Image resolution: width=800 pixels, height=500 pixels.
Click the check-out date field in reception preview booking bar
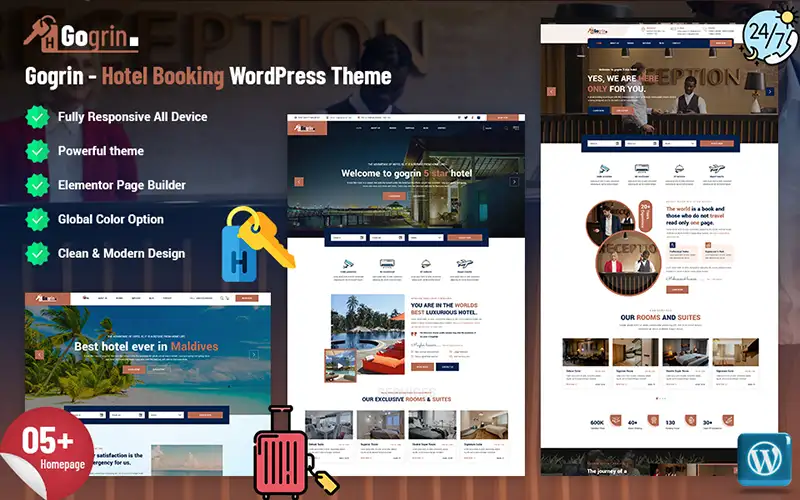(x=642, y=144)
